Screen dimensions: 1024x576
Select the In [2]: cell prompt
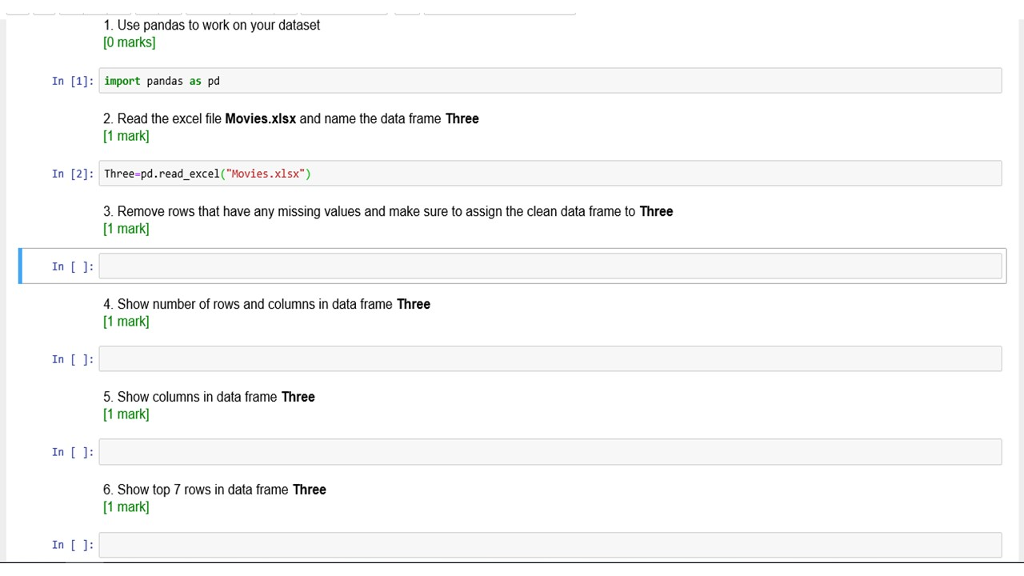point(72,173)
